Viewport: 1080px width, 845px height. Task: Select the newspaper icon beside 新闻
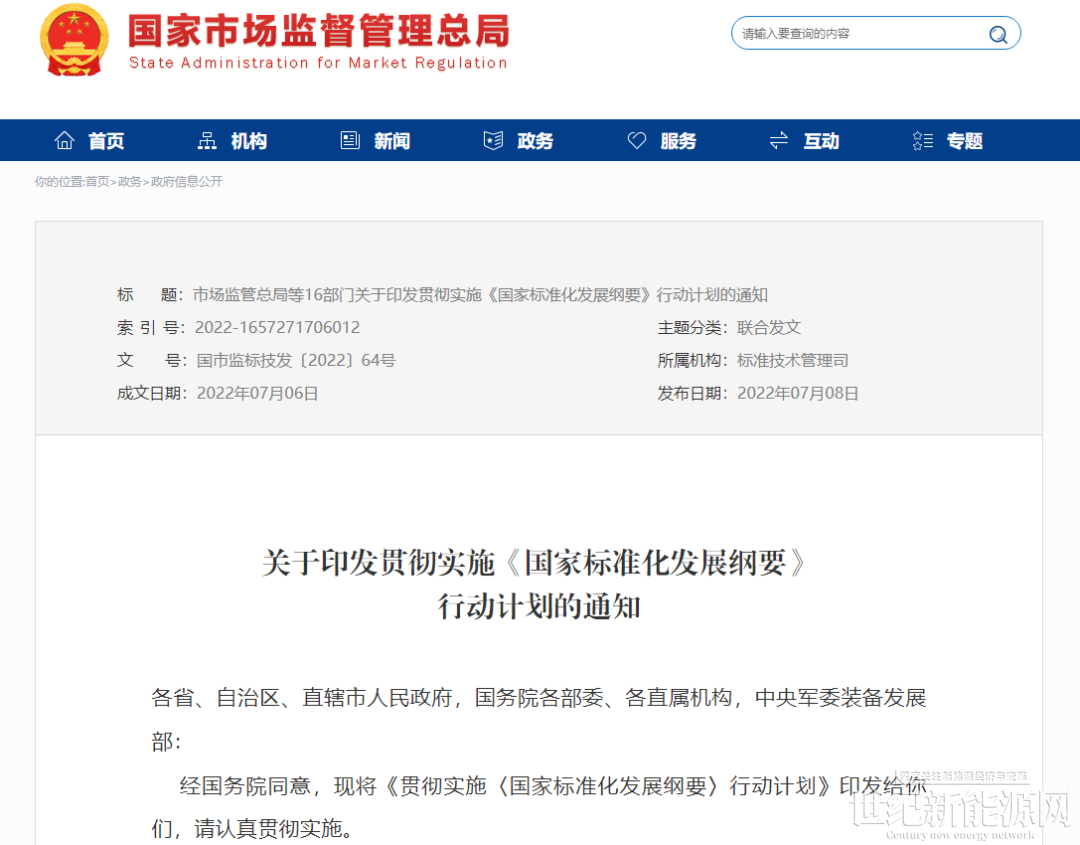tap(350, 141)
